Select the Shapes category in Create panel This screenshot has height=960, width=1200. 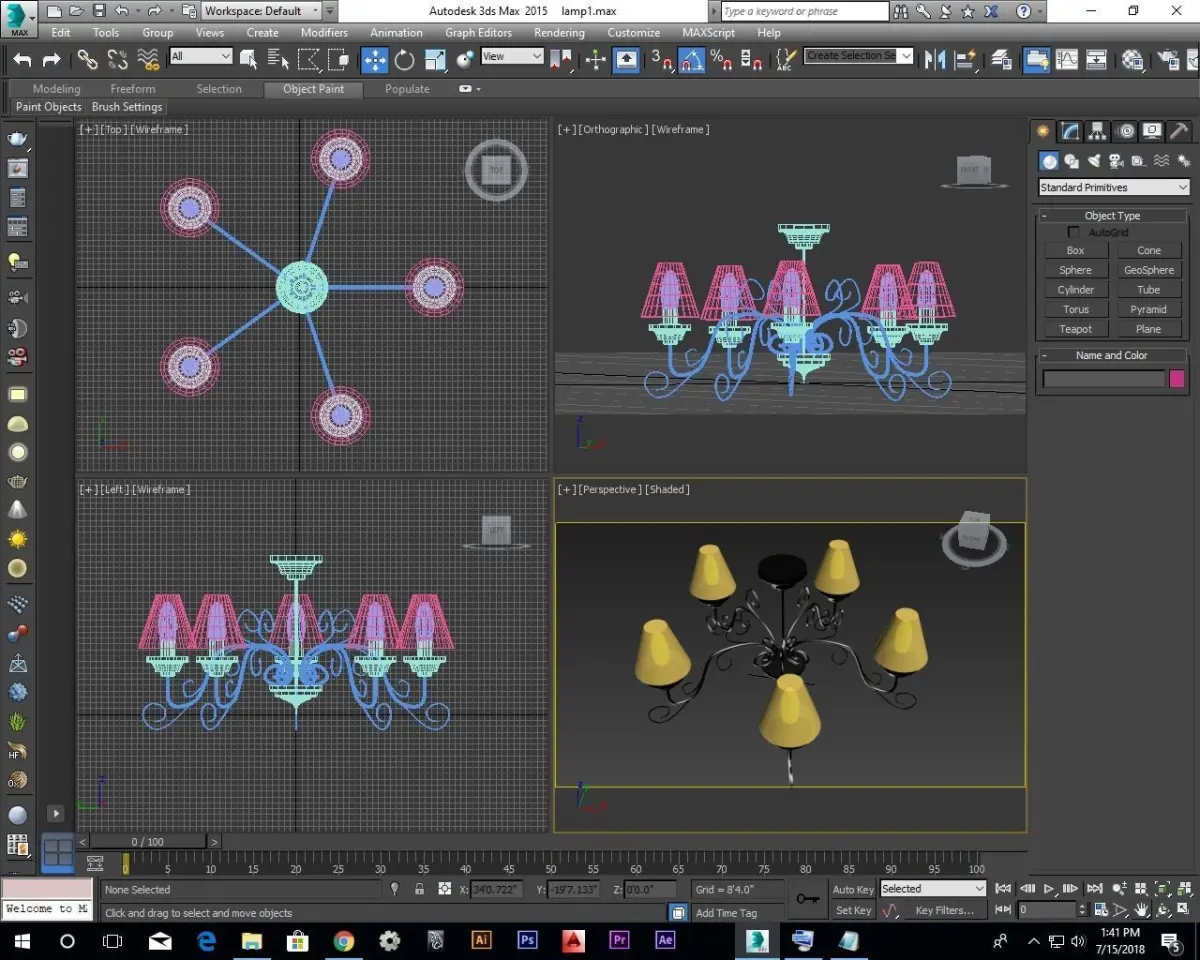tap(1071, 161)
